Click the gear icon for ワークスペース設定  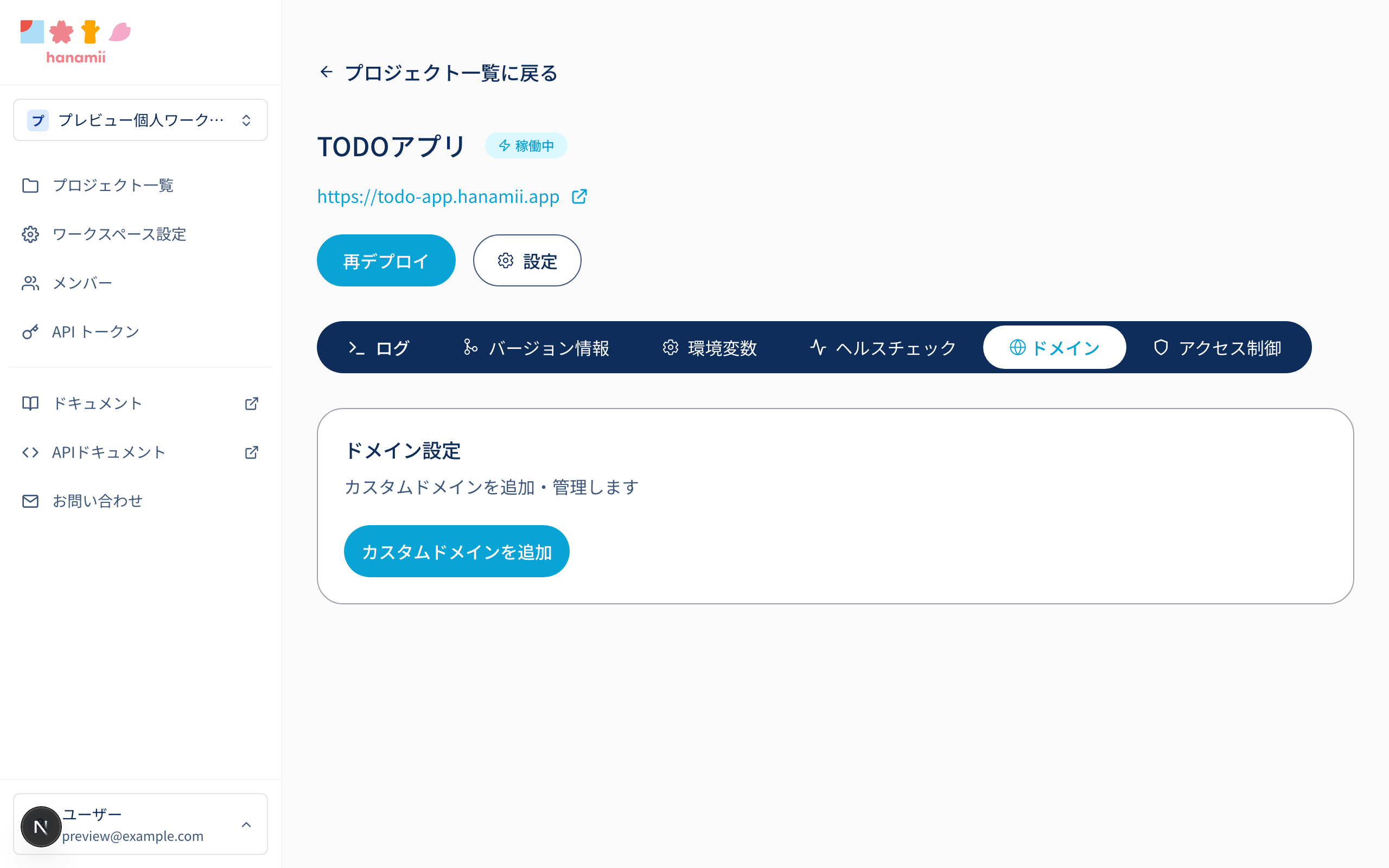point(30,234)
